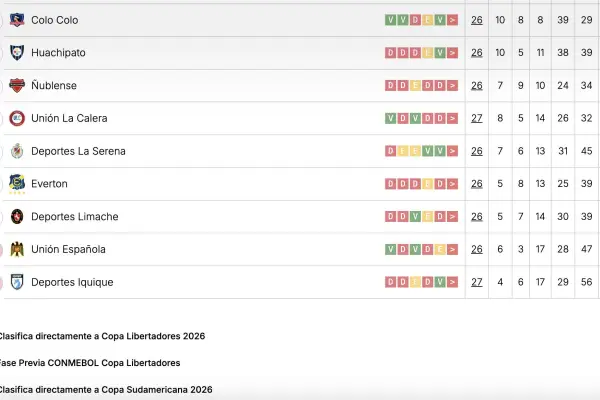Select the Huachipato team name
Viewport: 600px width, 400px height.
click(x=58, y=52)
